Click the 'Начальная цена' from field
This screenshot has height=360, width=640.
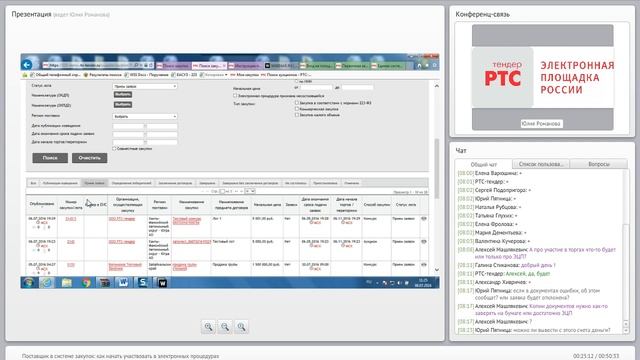316,87
